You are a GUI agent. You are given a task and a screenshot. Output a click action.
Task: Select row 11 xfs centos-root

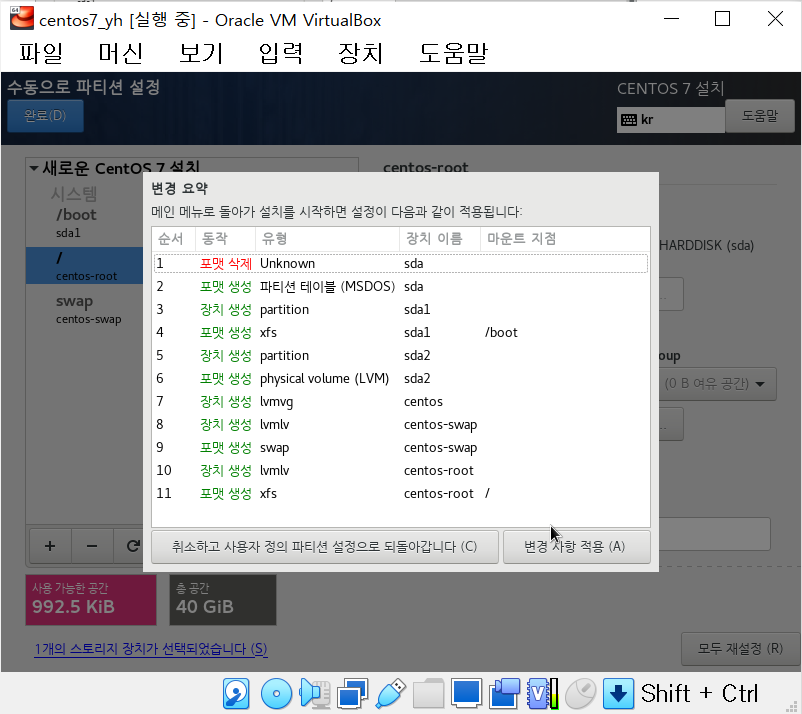click(401, 494)
